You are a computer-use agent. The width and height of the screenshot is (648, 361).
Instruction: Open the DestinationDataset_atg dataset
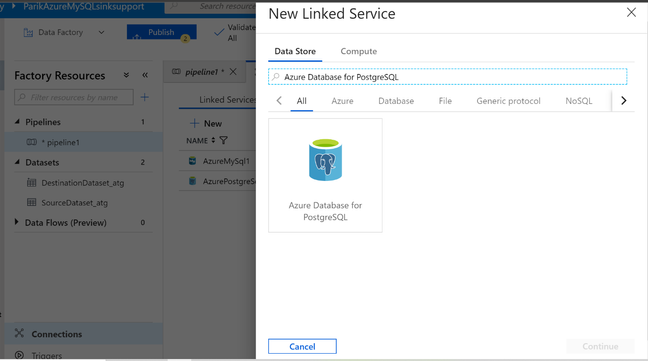tap(83, 183)
